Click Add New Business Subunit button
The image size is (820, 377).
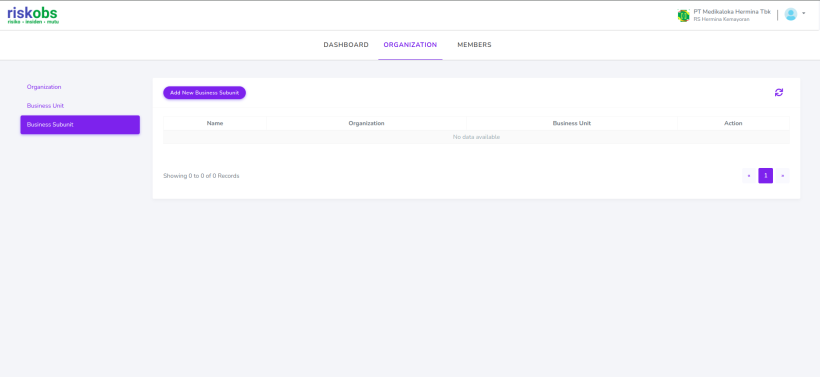[204, 93]
